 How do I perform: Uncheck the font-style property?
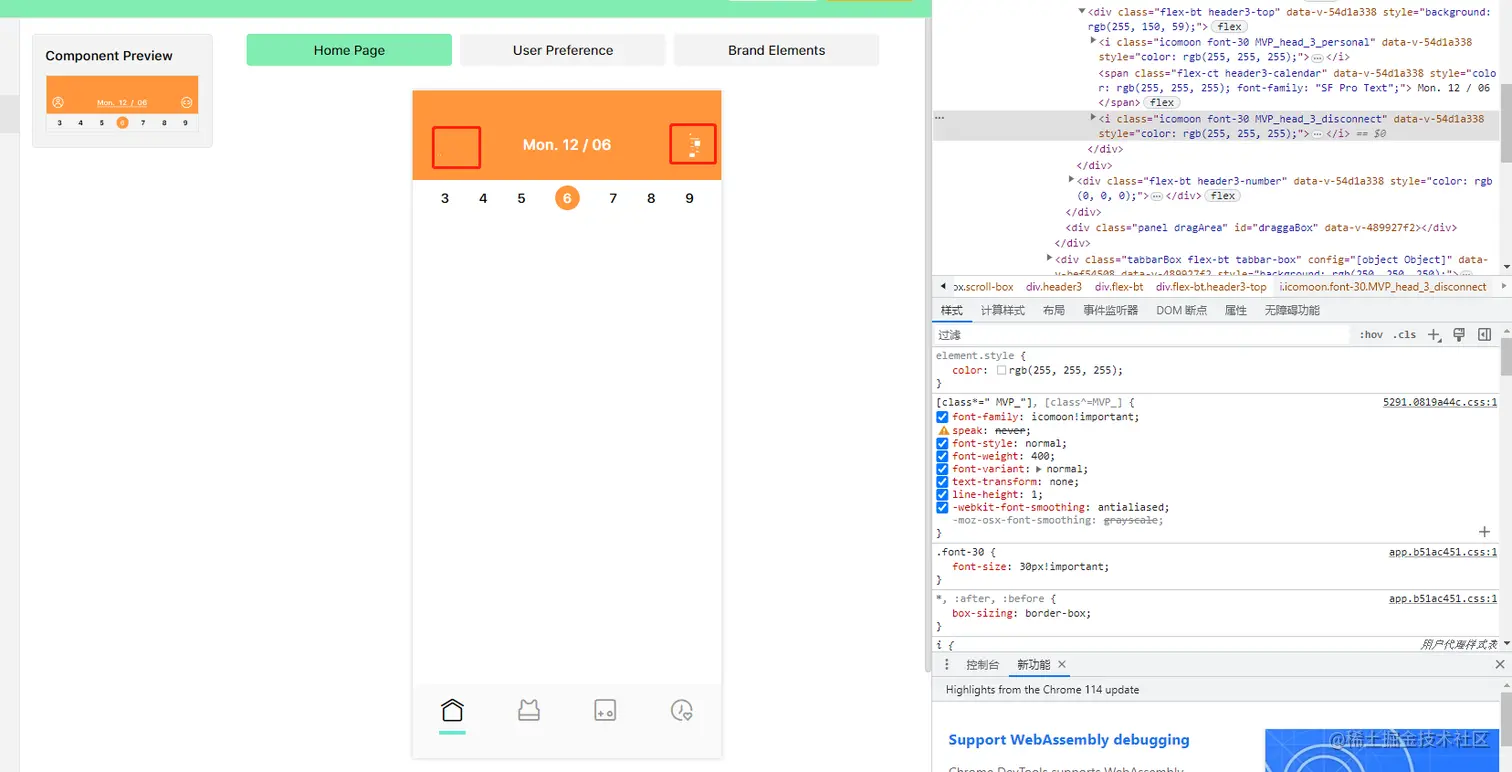click(943, 443)
